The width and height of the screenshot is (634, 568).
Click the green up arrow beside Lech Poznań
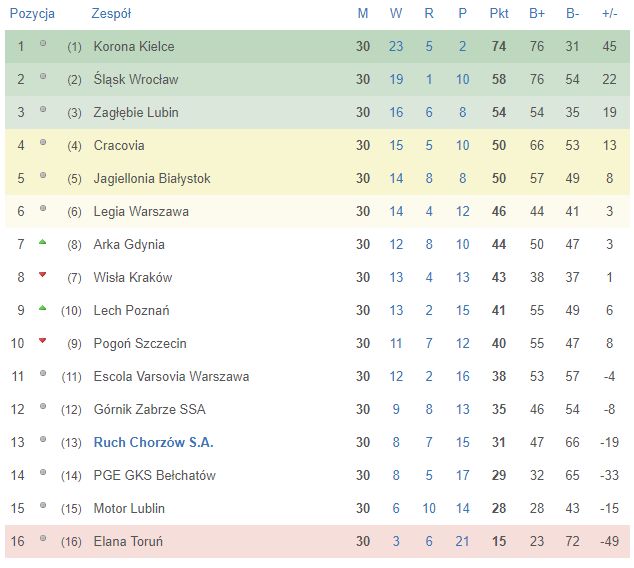[42, 308]
